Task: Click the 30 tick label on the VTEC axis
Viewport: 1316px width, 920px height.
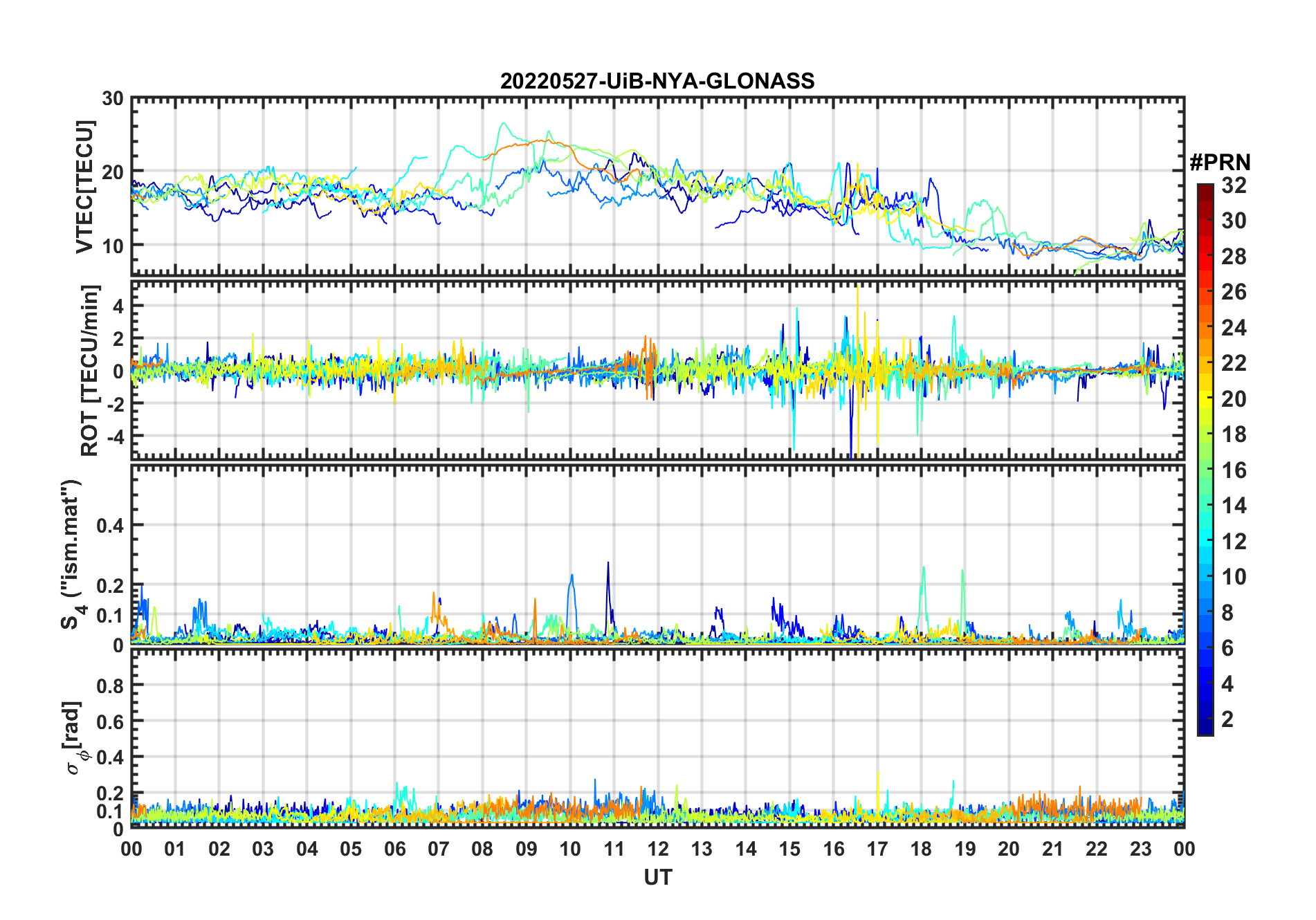Action: click(112, 99)
